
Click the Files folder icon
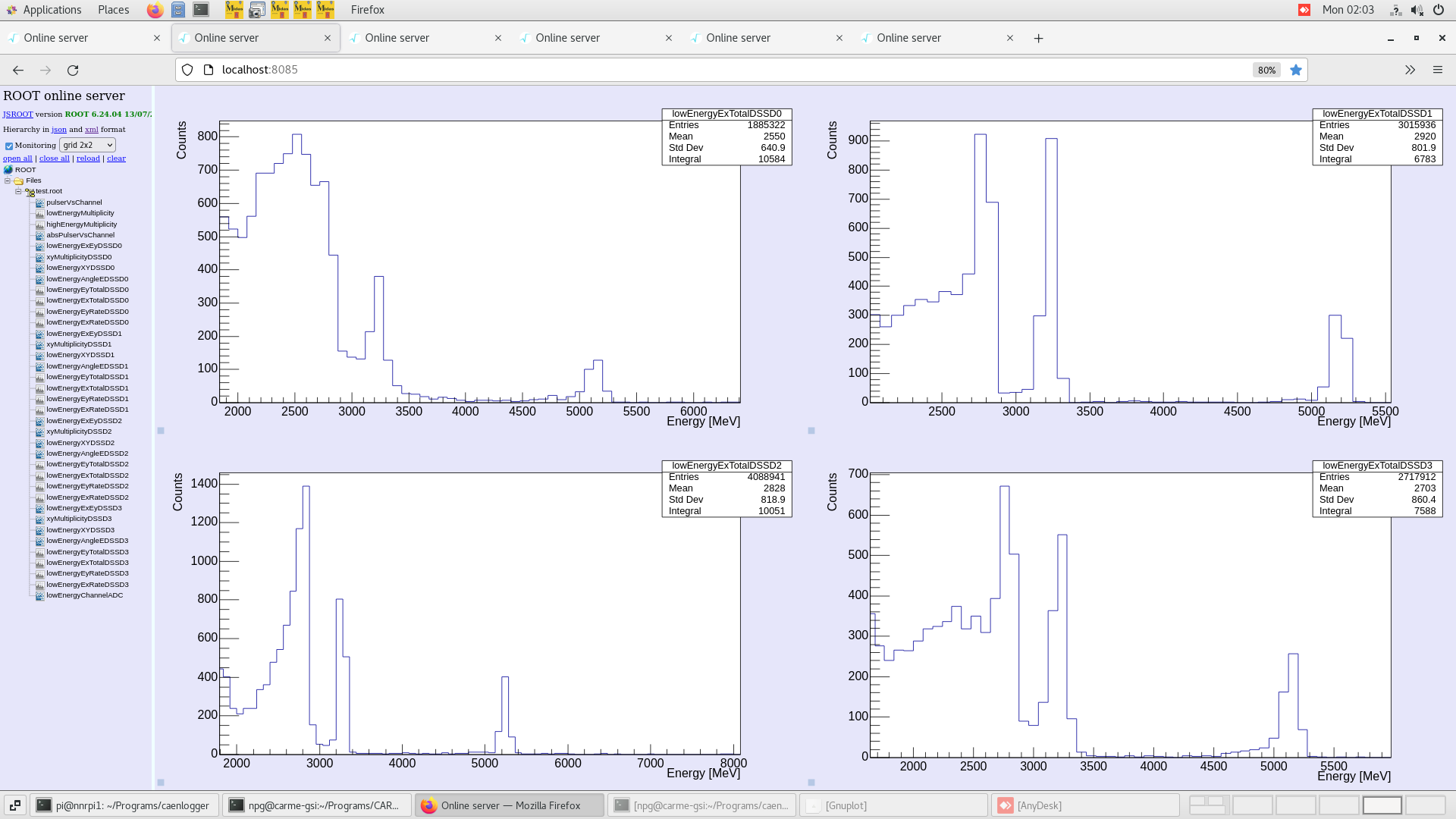coord(18,180)
